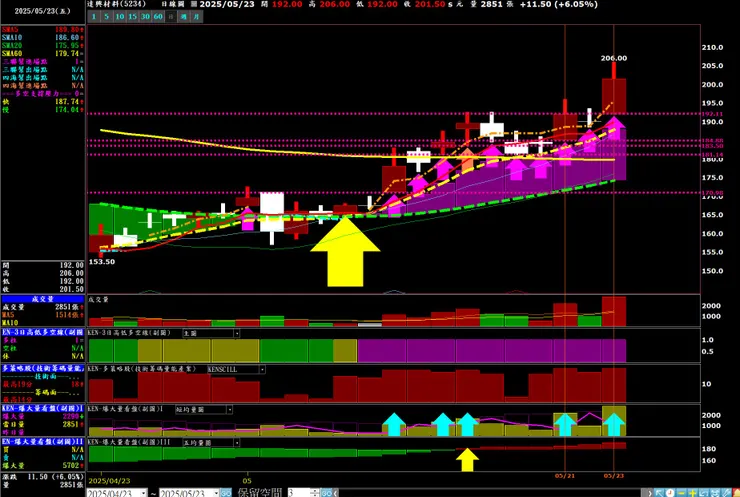Switch chart to 15-minute interval

[133, 17]
